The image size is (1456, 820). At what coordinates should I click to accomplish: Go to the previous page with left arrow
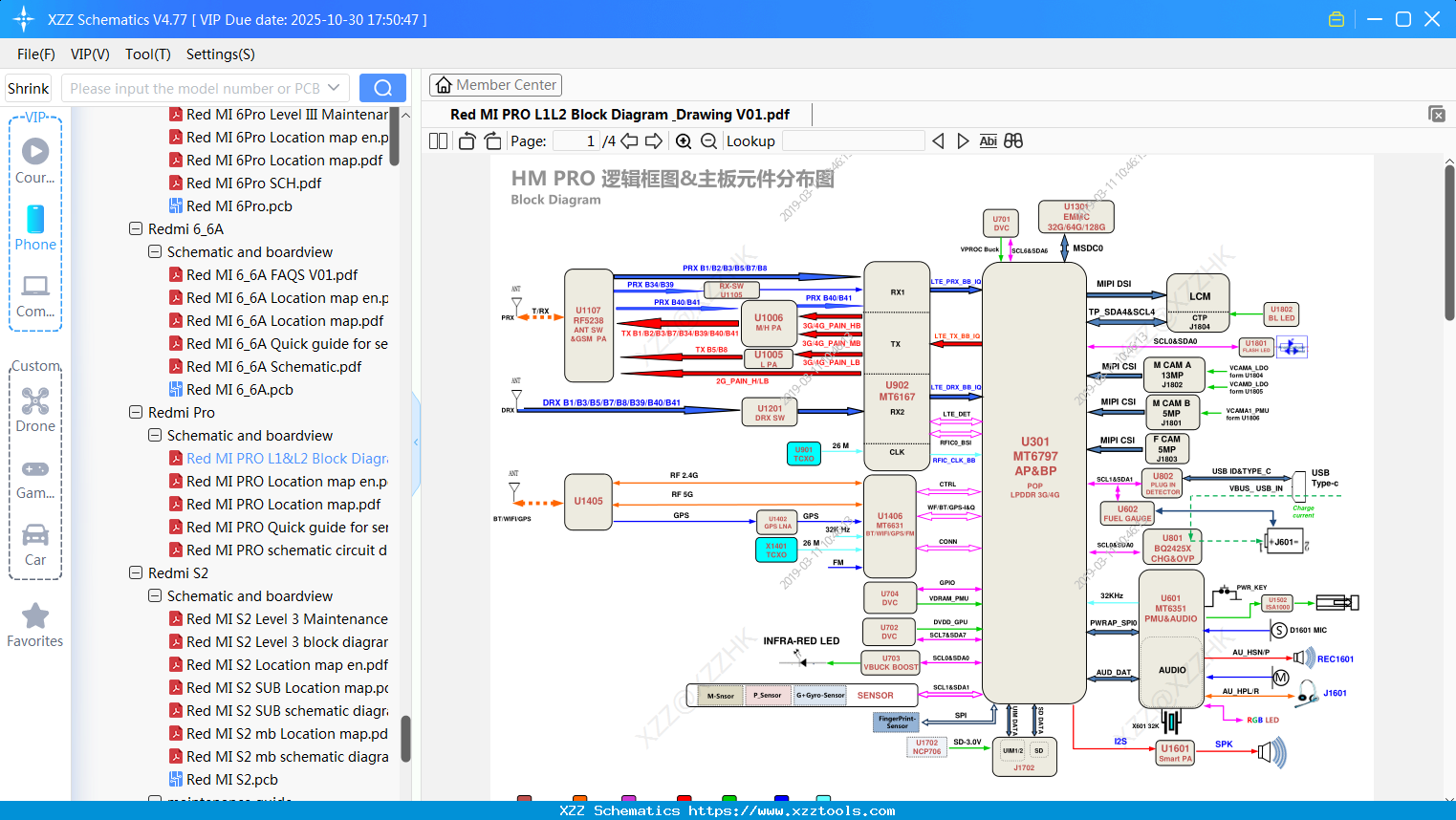coord(629,141)
